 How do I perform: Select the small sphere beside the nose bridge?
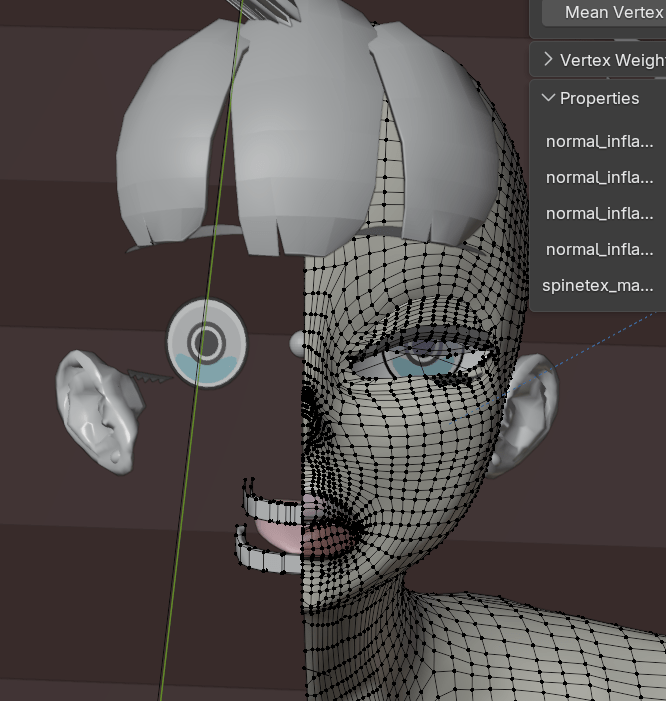pos(297,343)
